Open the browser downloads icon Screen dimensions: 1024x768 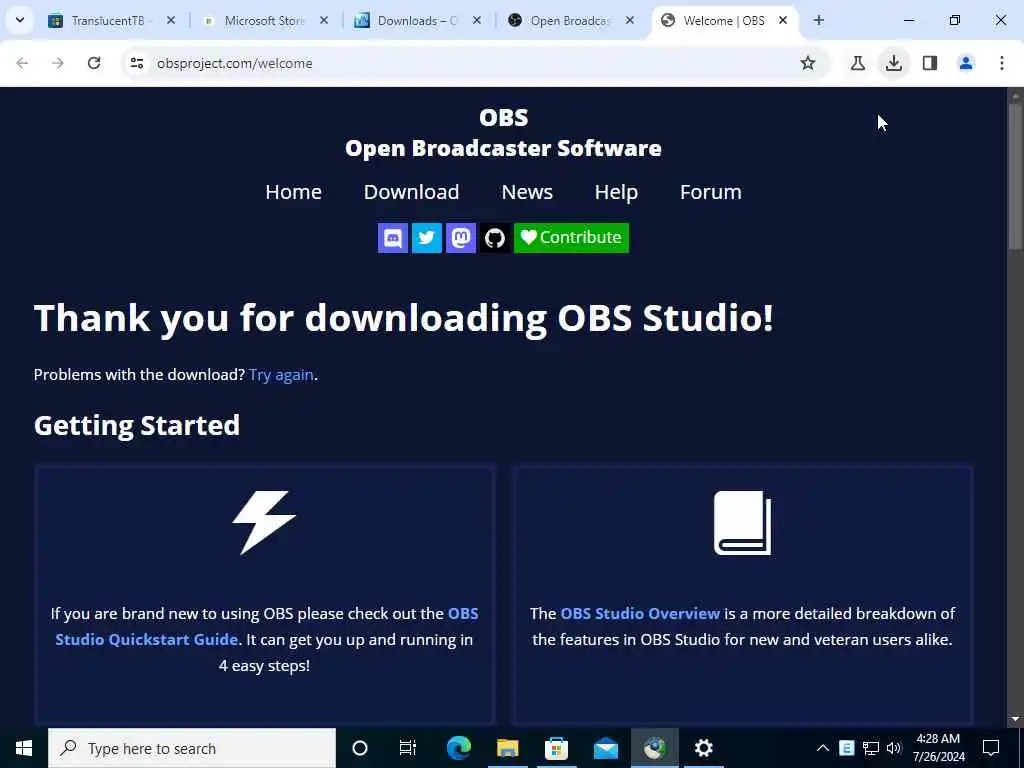pyautogui.click(x=894, y=63)
